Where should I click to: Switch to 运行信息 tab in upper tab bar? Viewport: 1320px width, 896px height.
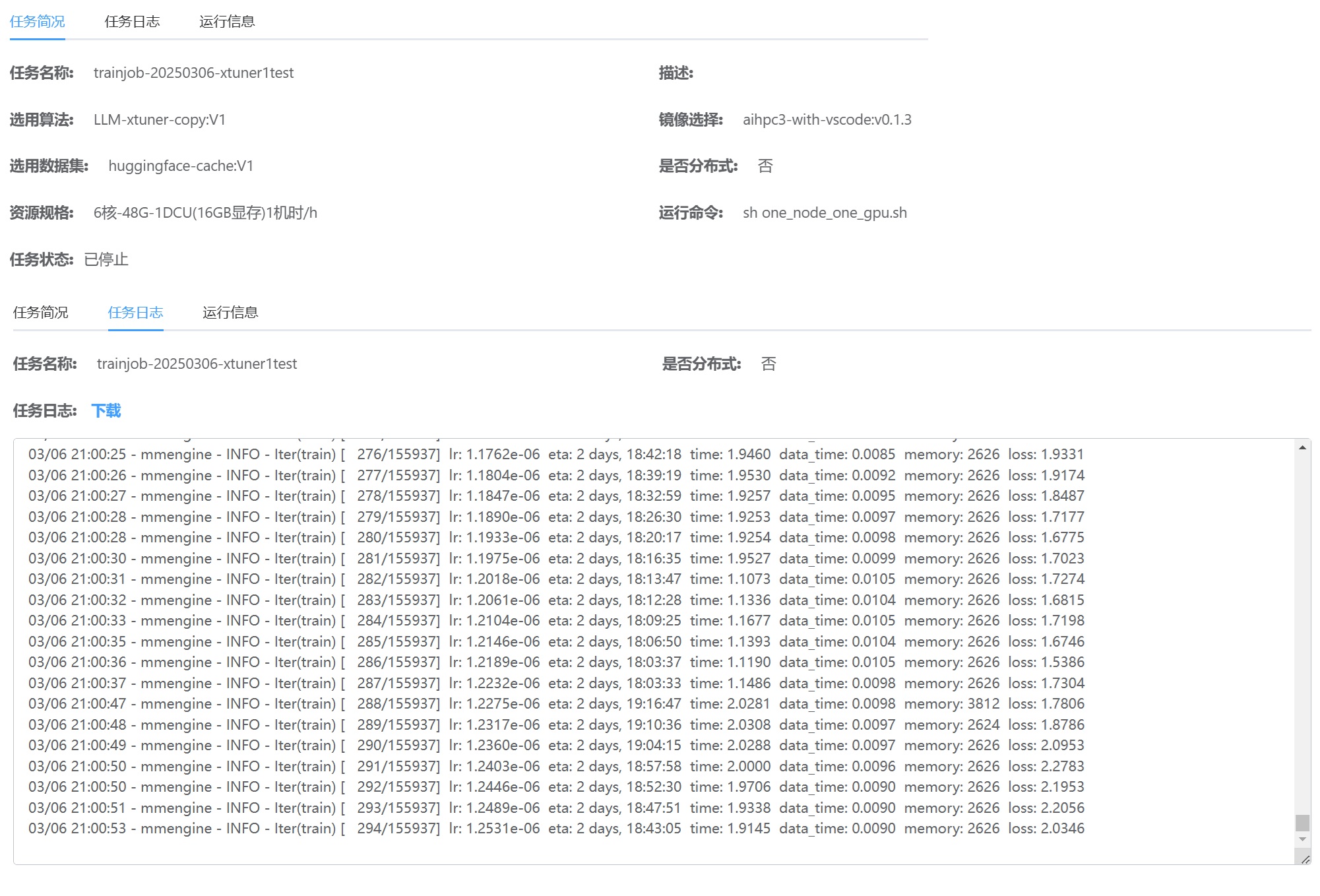click(x=227, y=22)
